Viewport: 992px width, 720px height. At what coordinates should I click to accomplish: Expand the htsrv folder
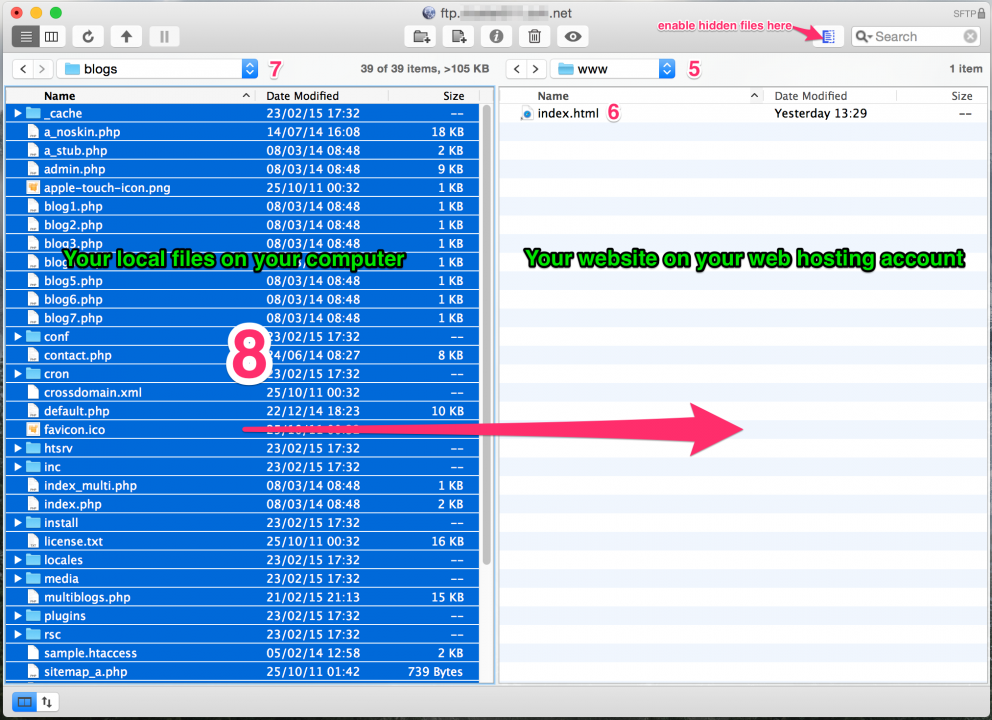point(18,448)
